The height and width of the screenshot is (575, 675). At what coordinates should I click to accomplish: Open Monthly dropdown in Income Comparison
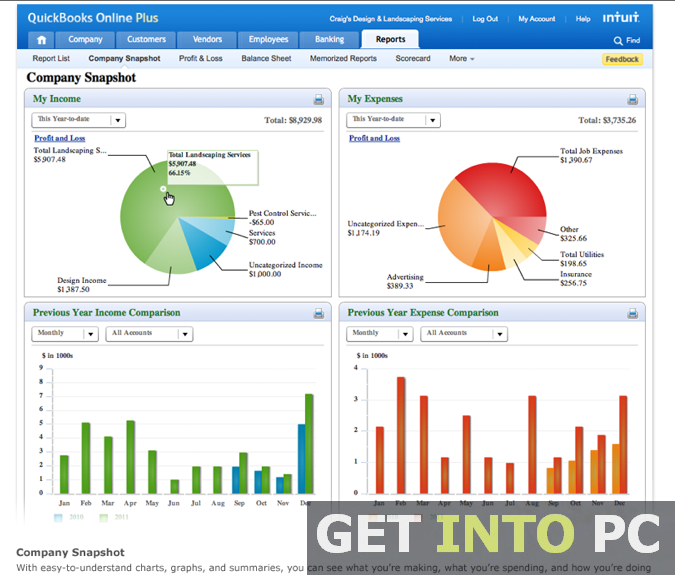pos(65,334)
